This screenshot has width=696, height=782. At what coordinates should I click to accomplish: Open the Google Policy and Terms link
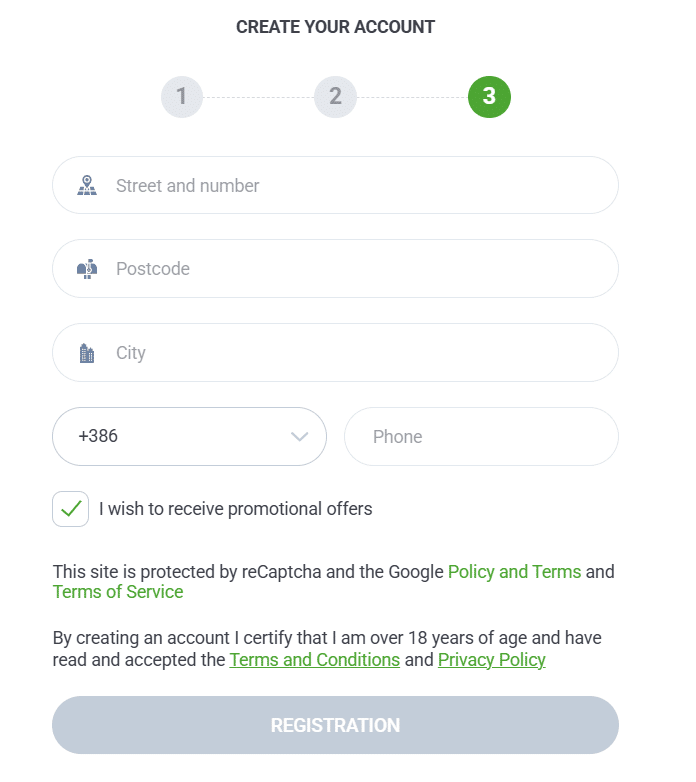tap(515, 572)
